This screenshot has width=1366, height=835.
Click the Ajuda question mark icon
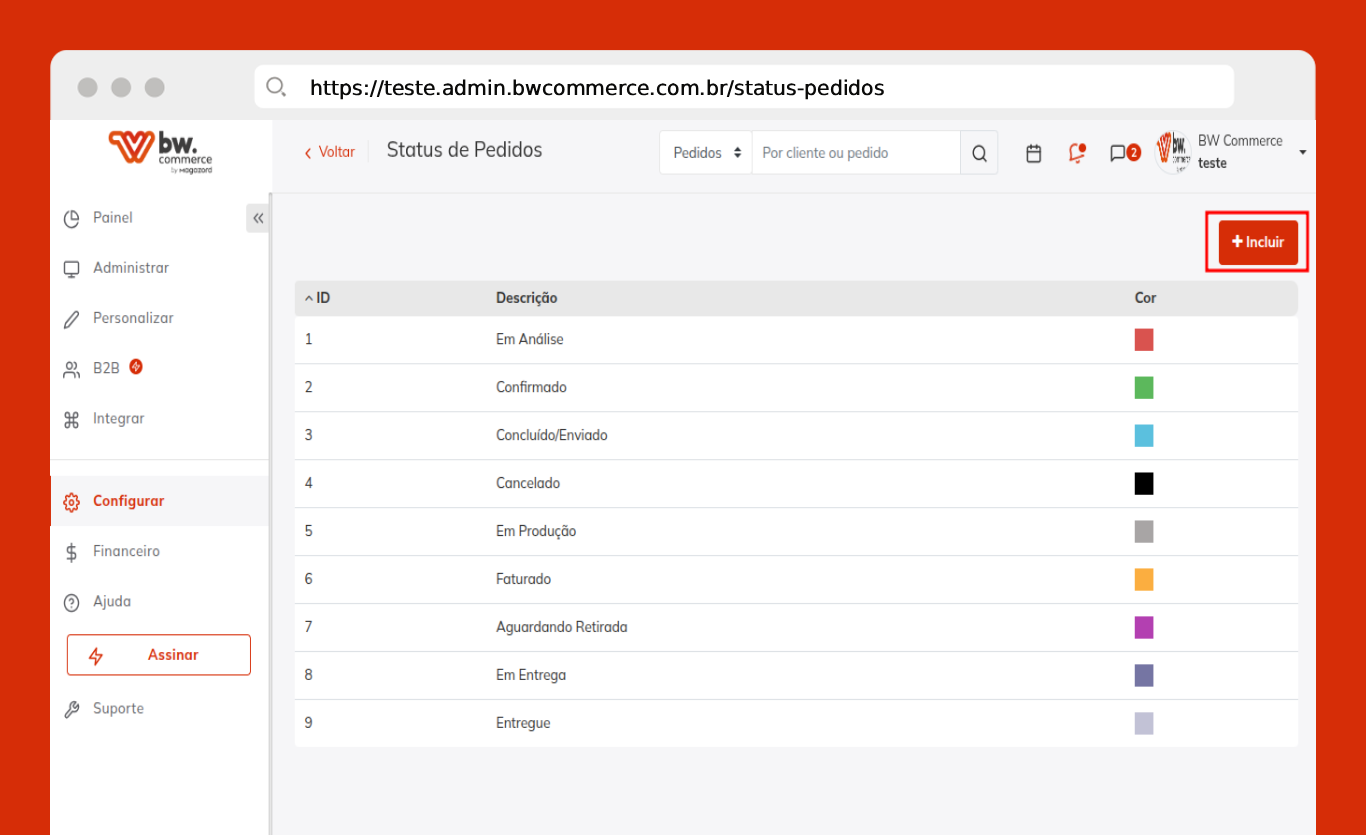(71, 602)
